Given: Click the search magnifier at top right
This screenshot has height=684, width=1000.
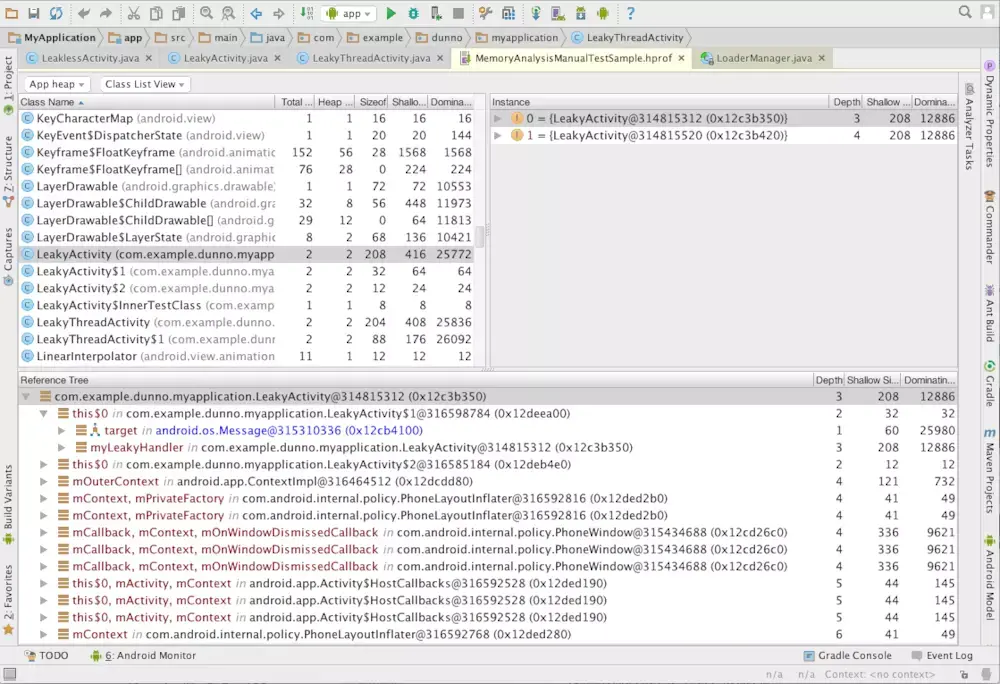Looking at the screenshot, I should coord(965,12).
